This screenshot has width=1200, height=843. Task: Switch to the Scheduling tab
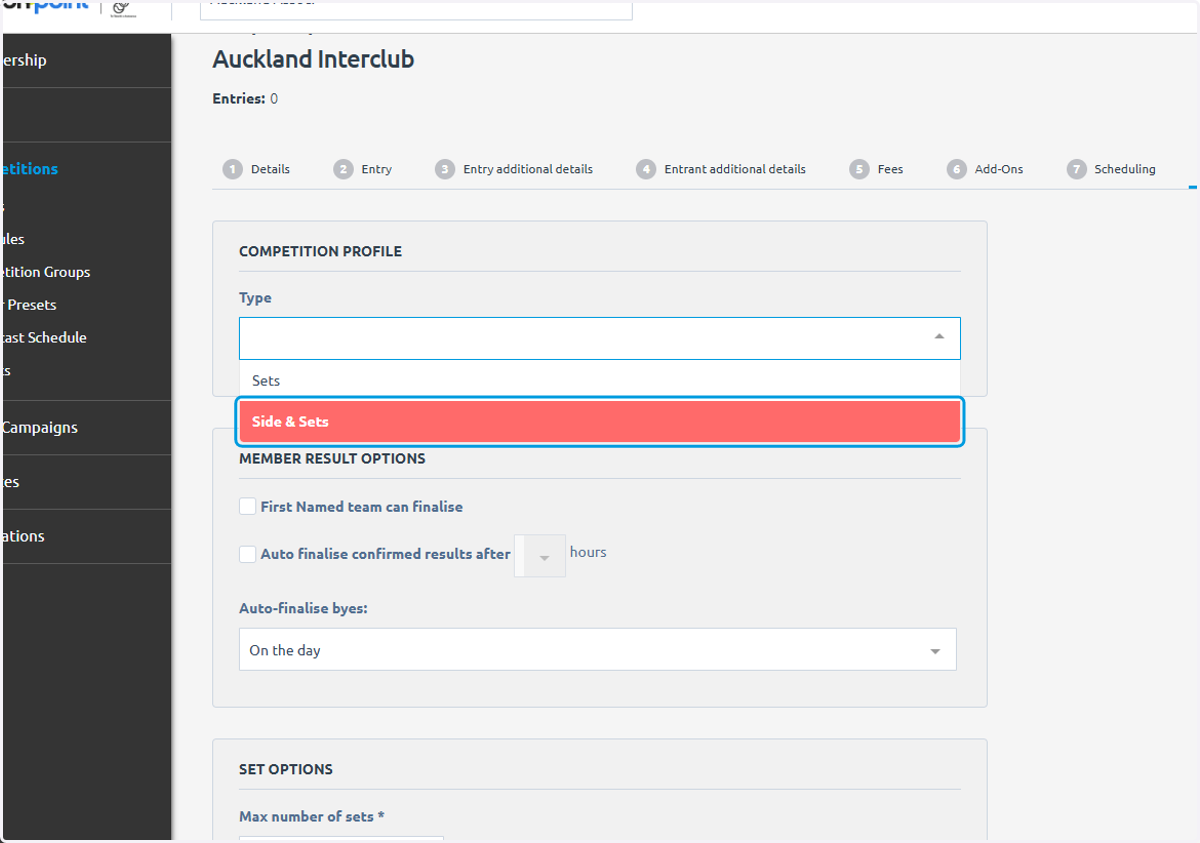click(1124, 169)
